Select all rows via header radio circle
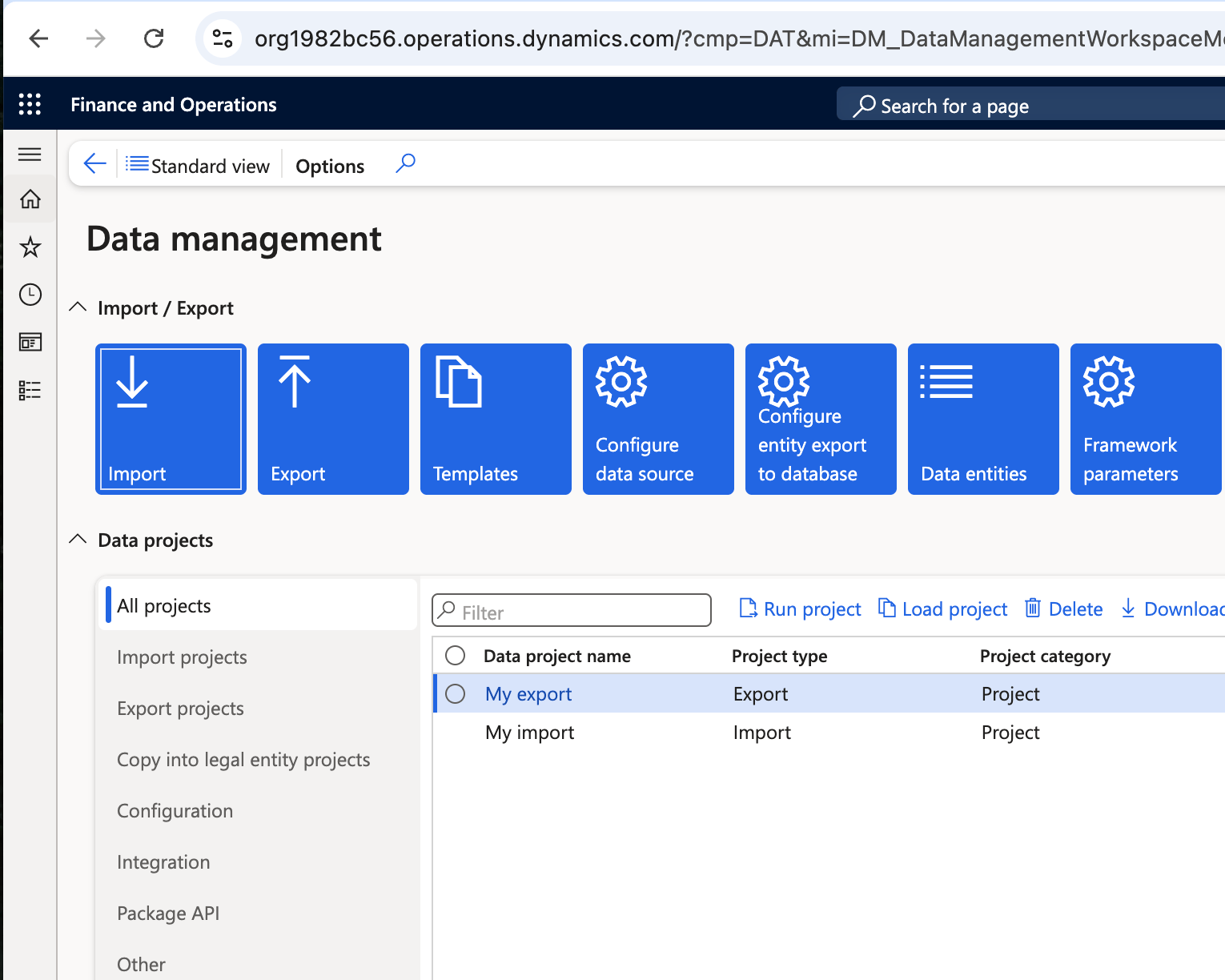 click(x=456, y=656)
